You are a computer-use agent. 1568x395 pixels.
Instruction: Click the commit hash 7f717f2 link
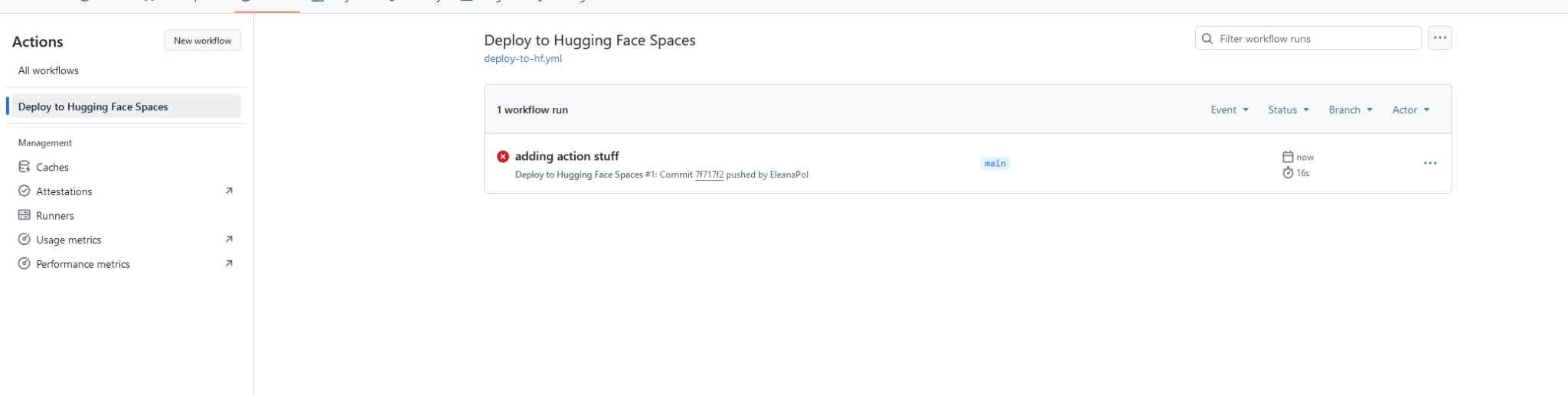(x=709, y=175)
